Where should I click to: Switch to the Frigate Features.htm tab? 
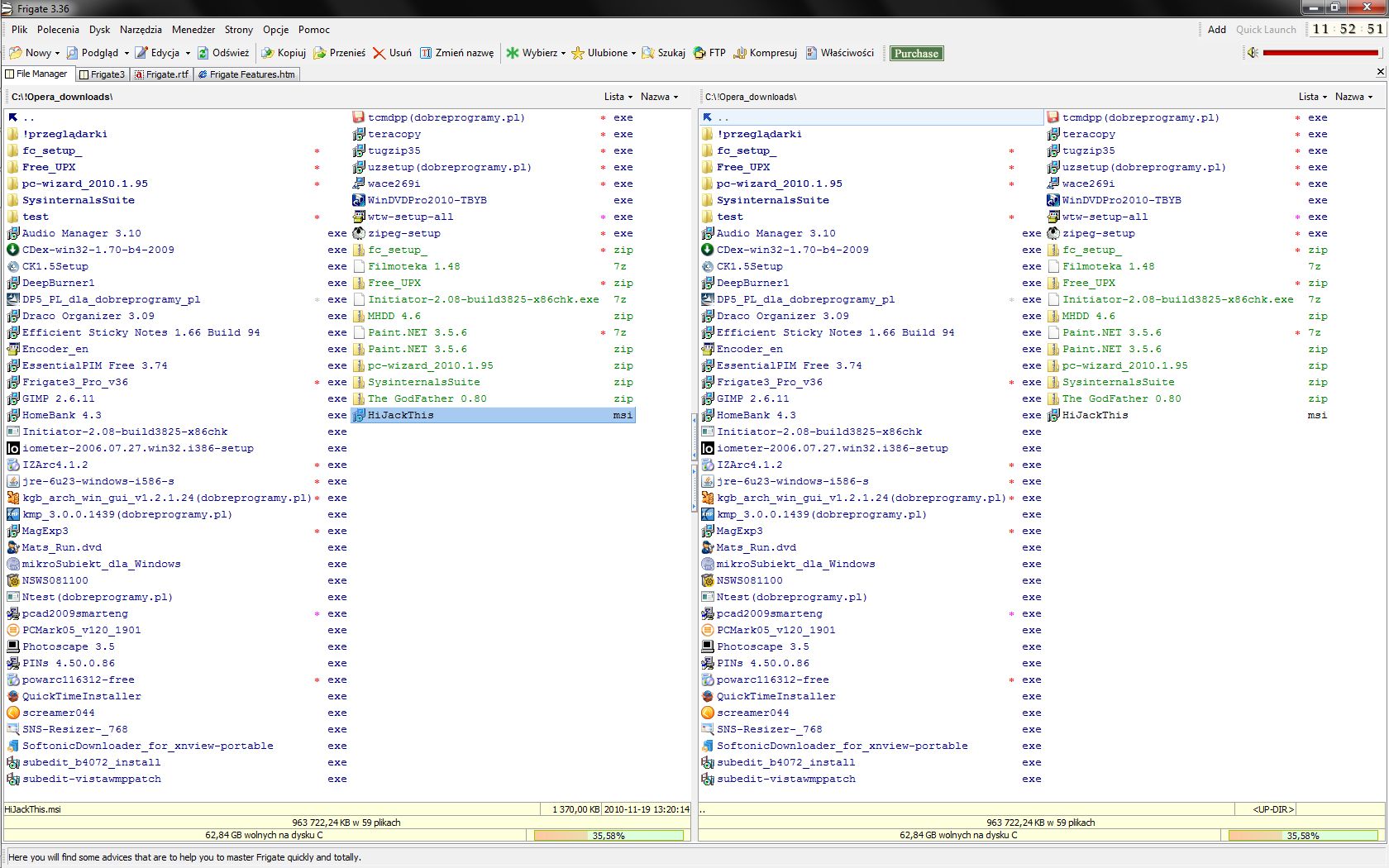point(246,74)
